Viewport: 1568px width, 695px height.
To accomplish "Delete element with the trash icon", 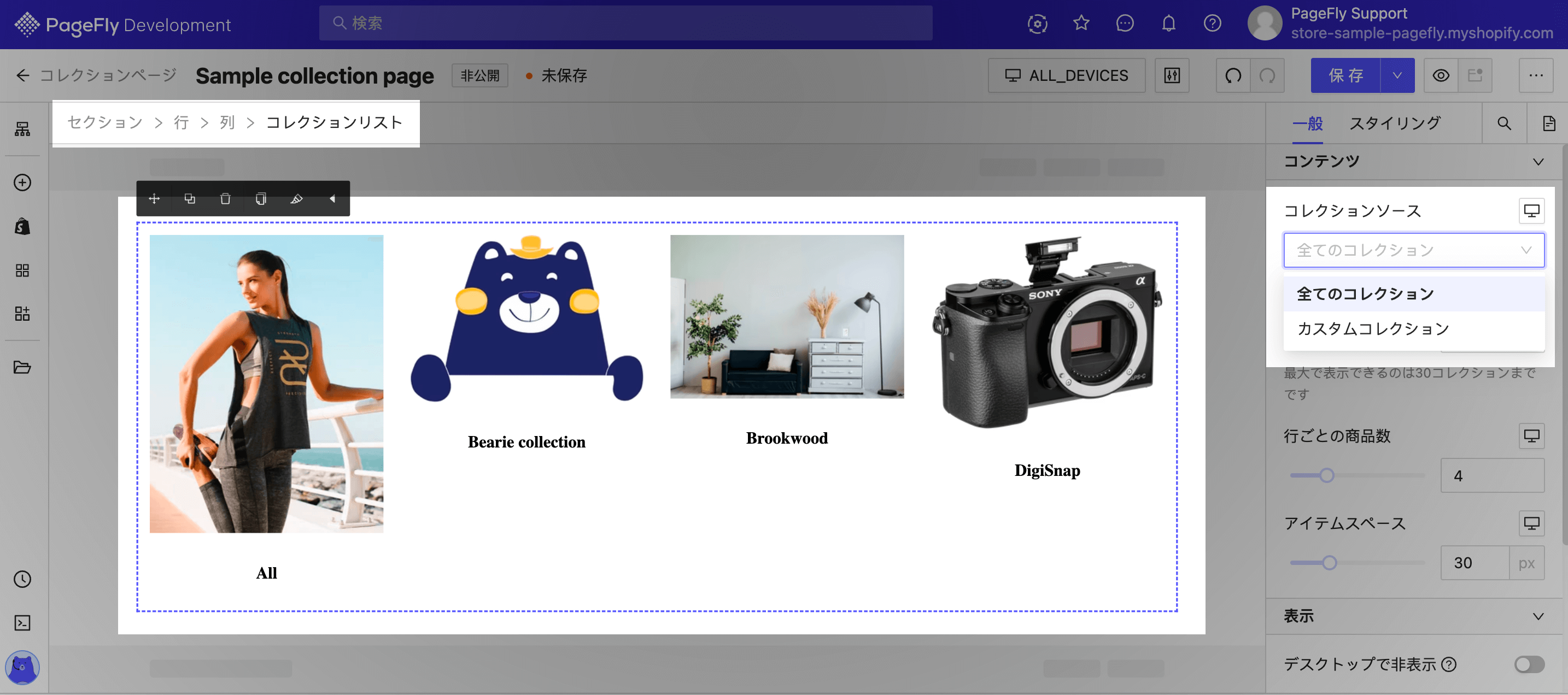I will point(225,198).
